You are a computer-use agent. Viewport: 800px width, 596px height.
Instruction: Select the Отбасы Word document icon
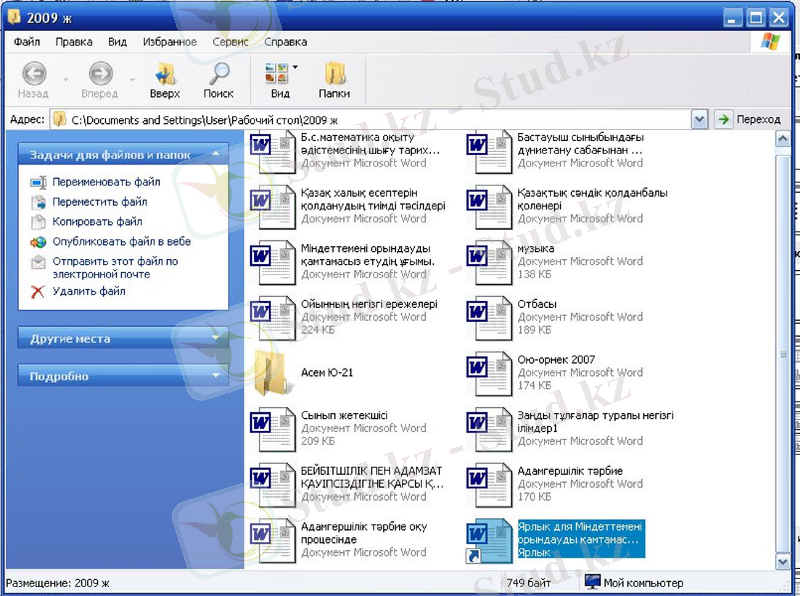coord(489,317)
